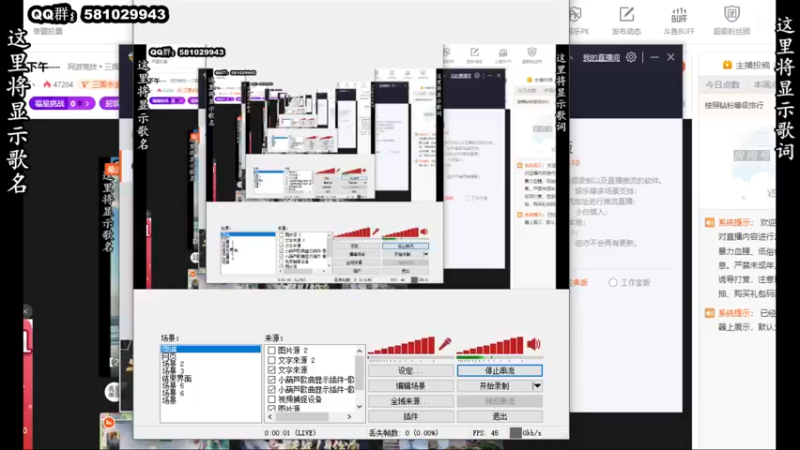The height and width of the screenshot is (450, 800).
Task: Click the second 系统提示 speaker icon
Action: point(709,313)
